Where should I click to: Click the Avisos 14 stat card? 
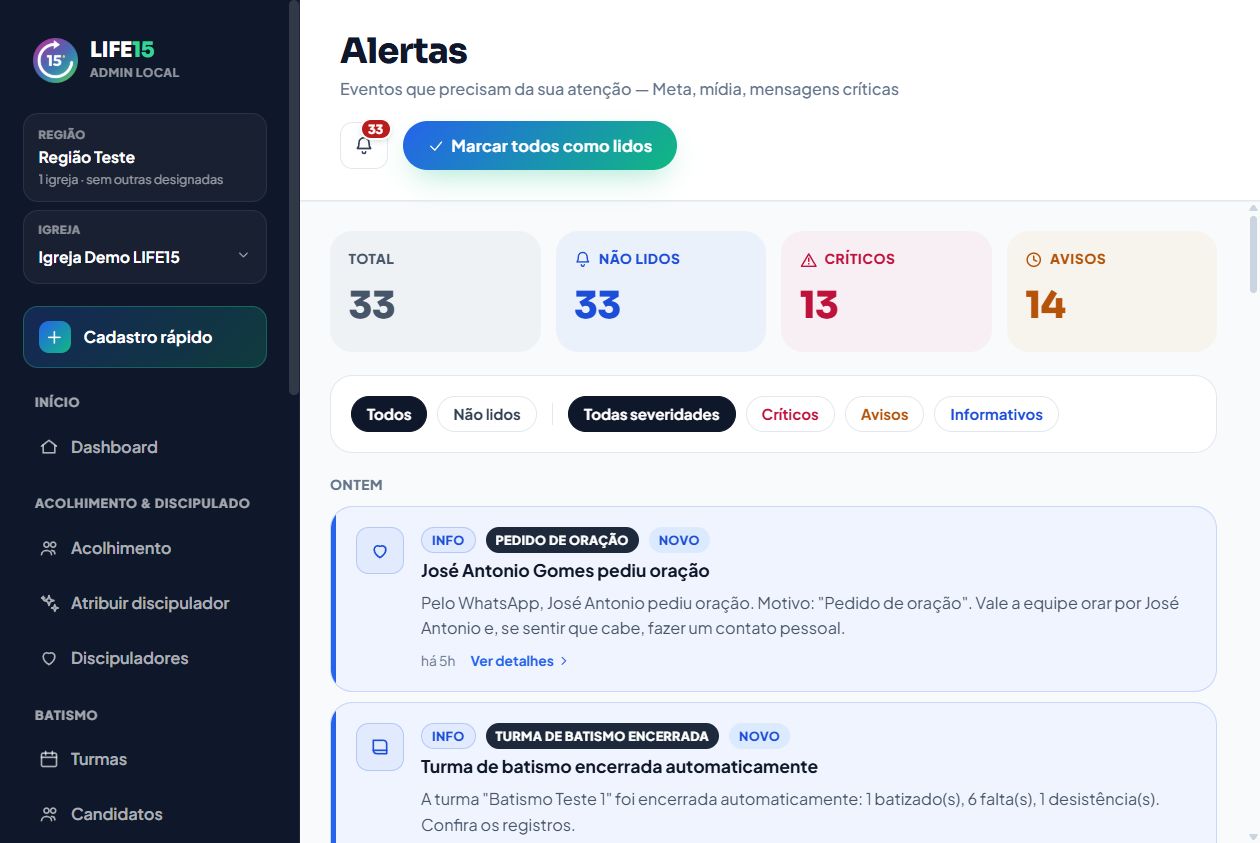tap(1112, 291)
